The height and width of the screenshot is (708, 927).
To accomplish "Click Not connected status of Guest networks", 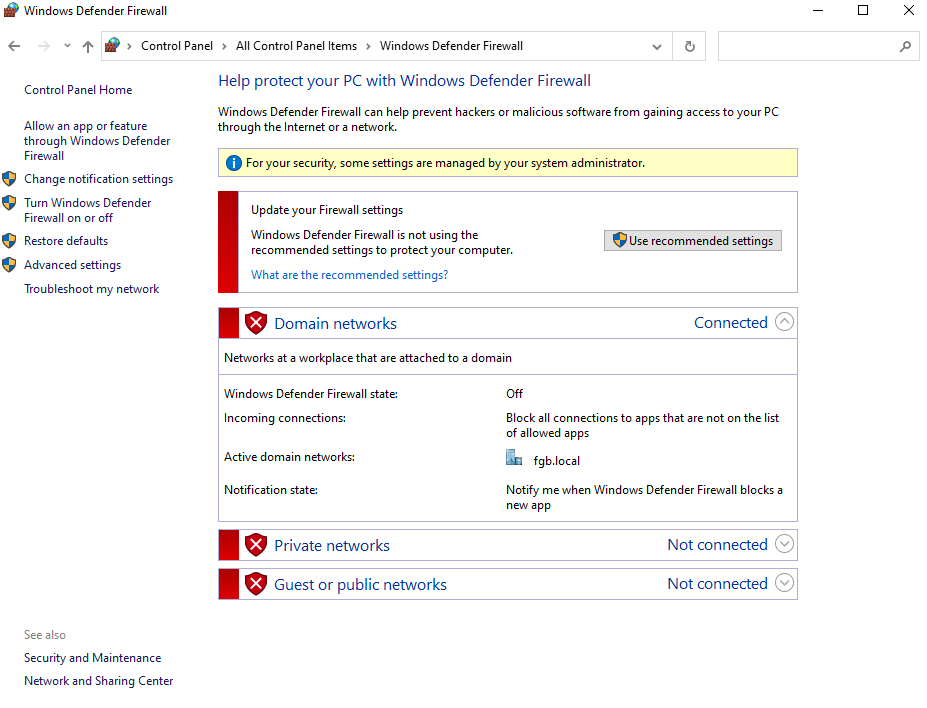I will pos(717,584).
